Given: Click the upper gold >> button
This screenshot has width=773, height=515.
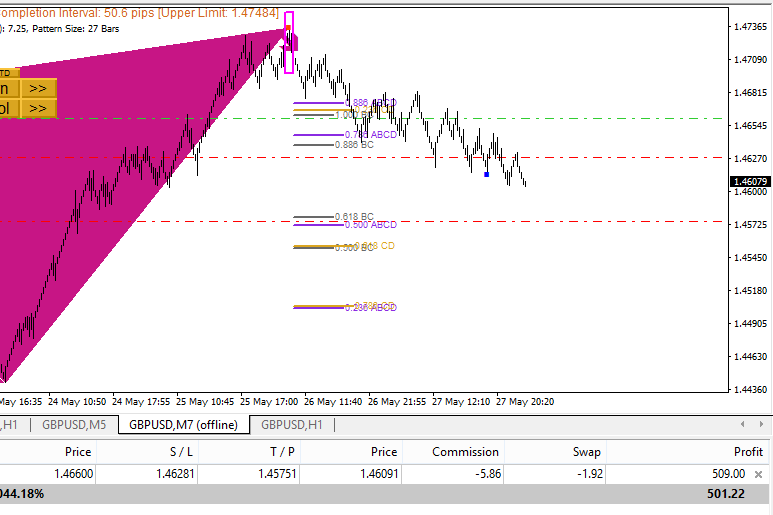Looking at the screenshot, I should [x=38, y=89].
